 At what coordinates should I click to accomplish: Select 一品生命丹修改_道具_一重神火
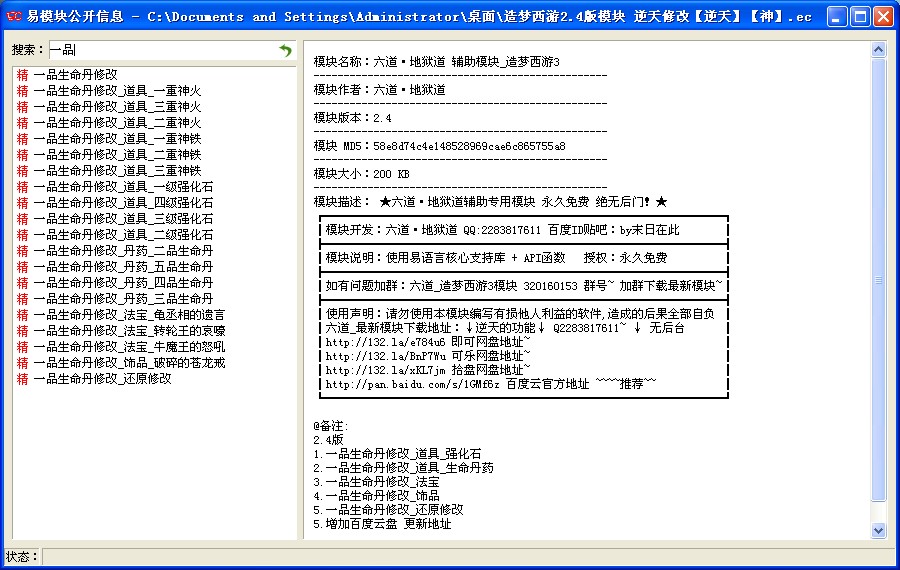(117, 91)
